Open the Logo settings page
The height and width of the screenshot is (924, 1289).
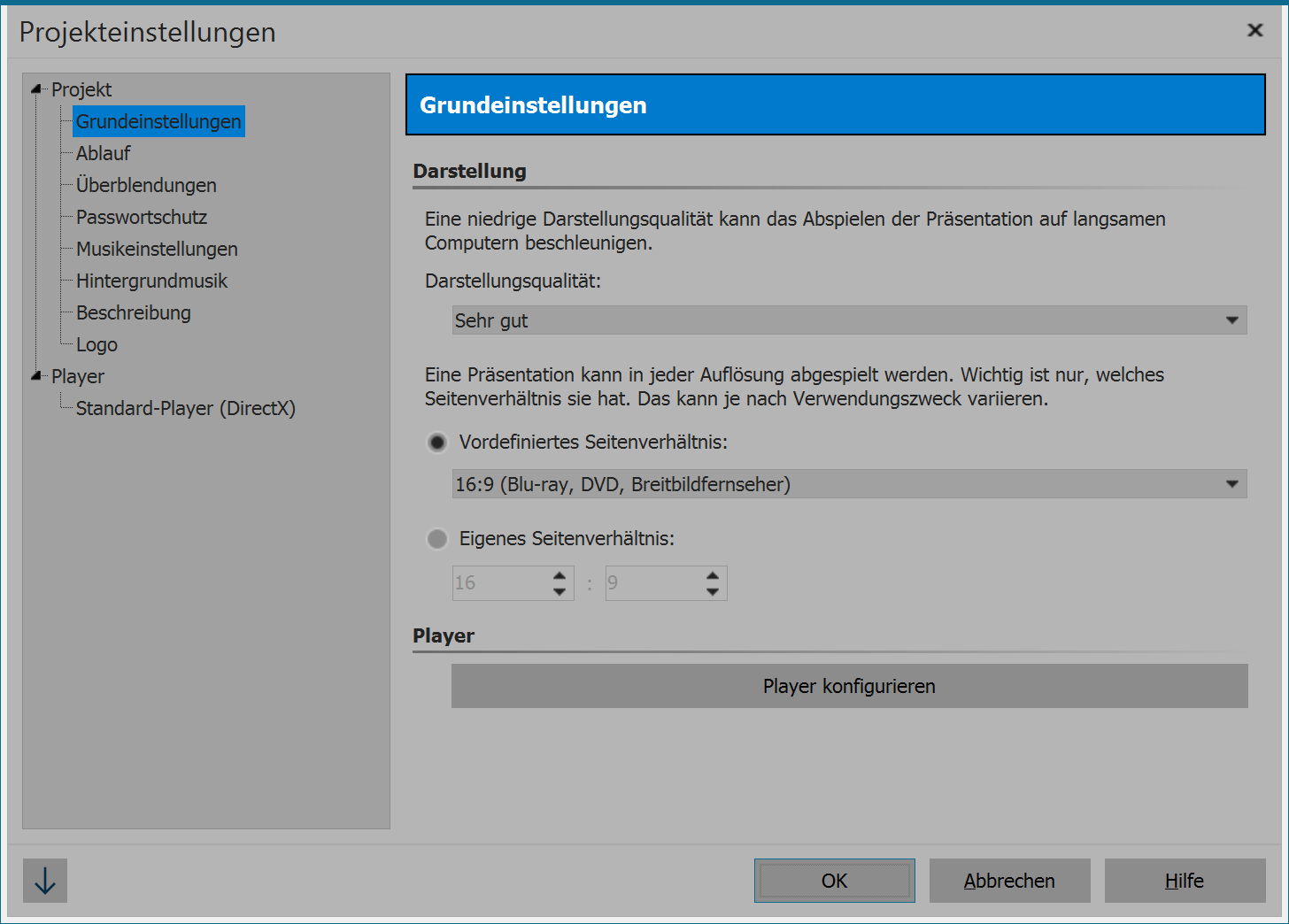96,344
